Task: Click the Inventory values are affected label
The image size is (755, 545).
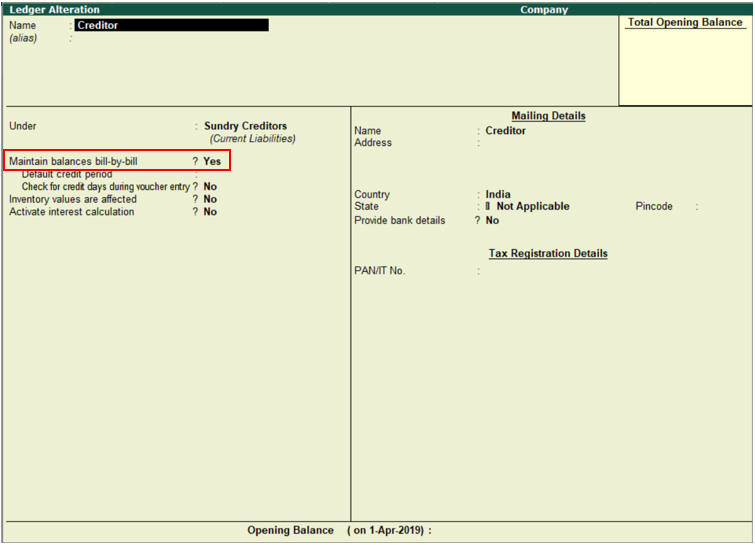Action: click(x=73, y=199)
